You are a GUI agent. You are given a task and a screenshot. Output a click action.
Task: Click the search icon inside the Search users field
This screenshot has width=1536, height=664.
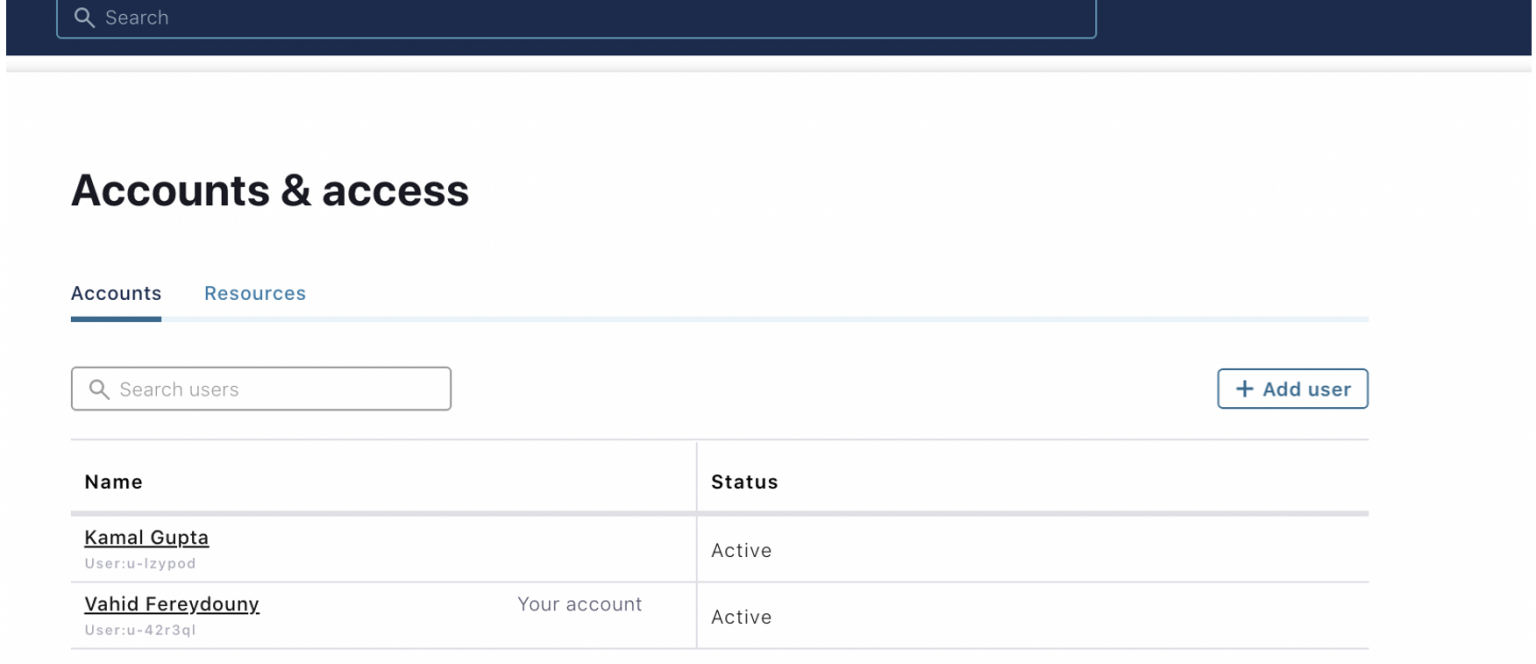[x=99, y=388]
